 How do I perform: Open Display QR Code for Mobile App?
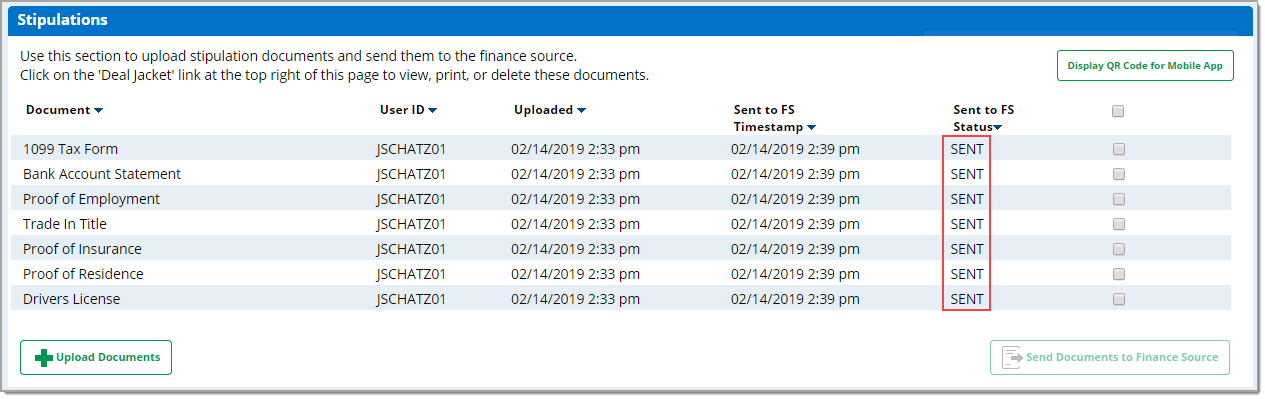pos(1145,66)
